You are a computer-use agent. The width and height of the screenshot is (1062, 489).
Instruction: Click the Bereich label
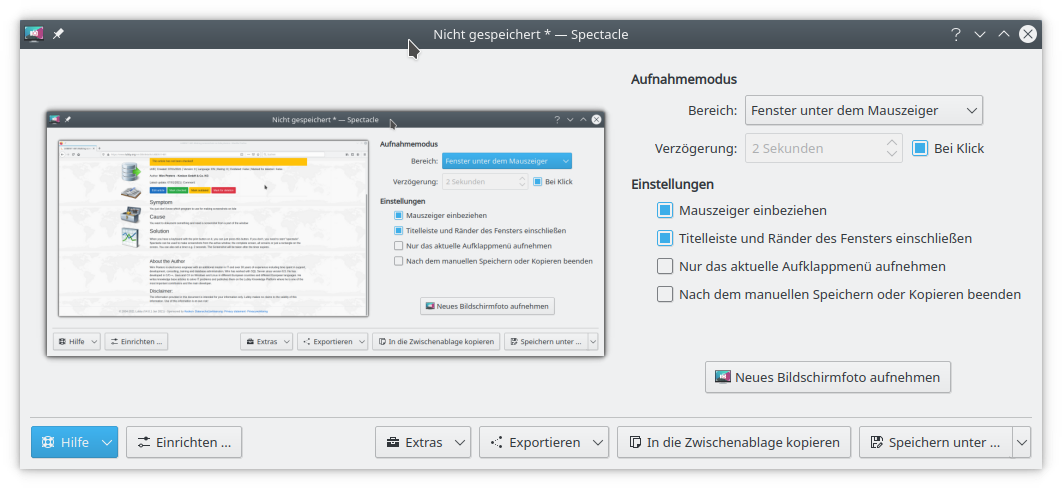point(713,110)
